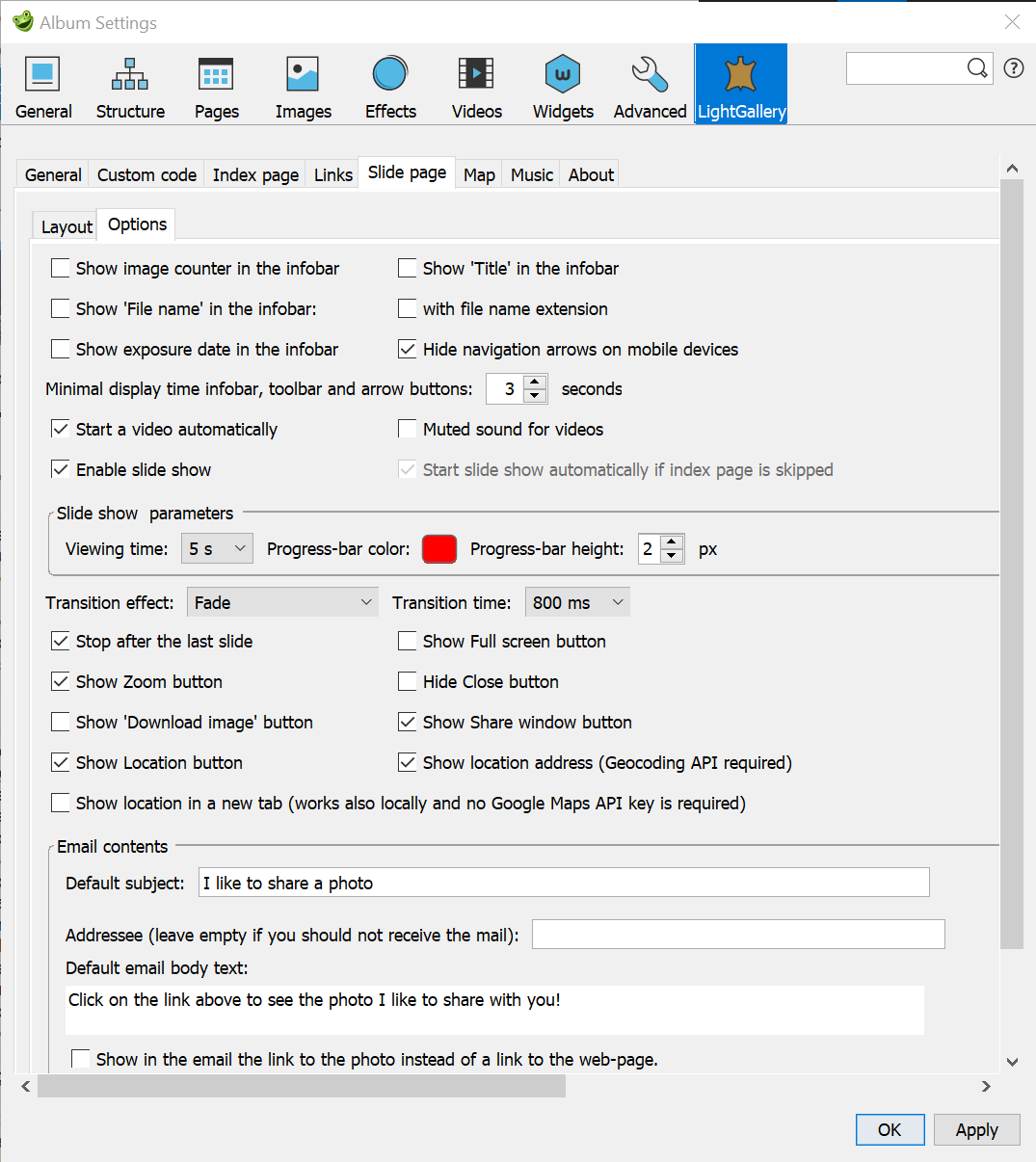Uncheck 'Show Share window button'
Screen dimensions: 1036x1162
[408, 722]
